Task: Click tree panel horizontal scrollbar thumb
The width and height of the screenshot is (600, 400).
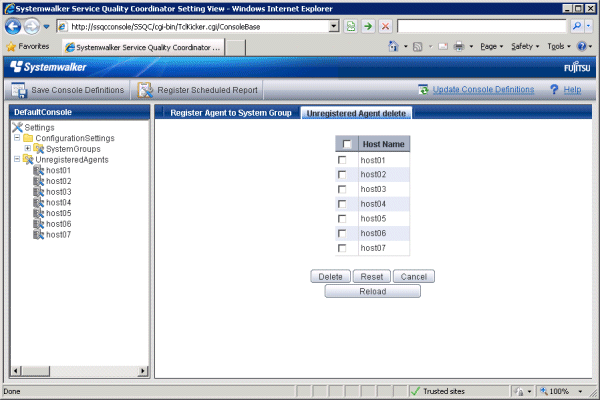Action: click(x=35, y=371)
